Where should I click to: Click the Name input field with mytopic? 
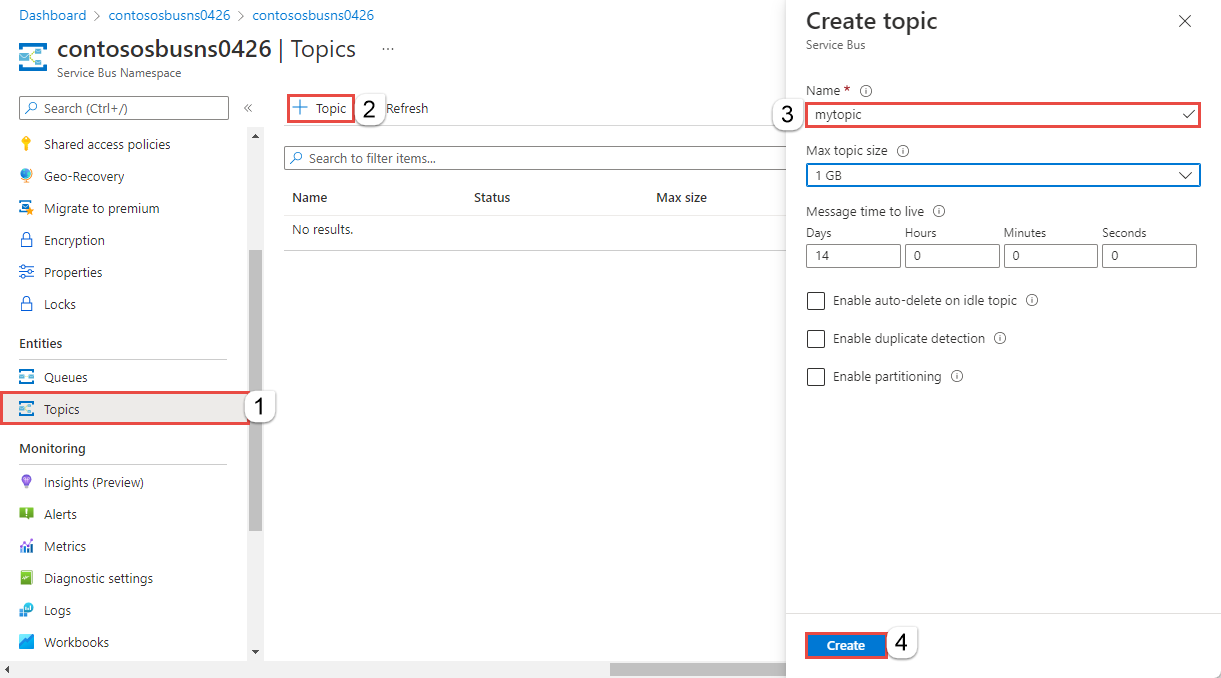pyautogui.click(x=1003, y=115)
